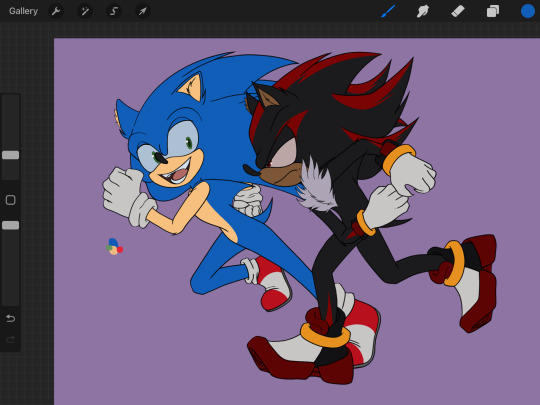The height and width of the screenshot is (405, 540).
Task: Open the Actions wrench menu
Action: 56,11
